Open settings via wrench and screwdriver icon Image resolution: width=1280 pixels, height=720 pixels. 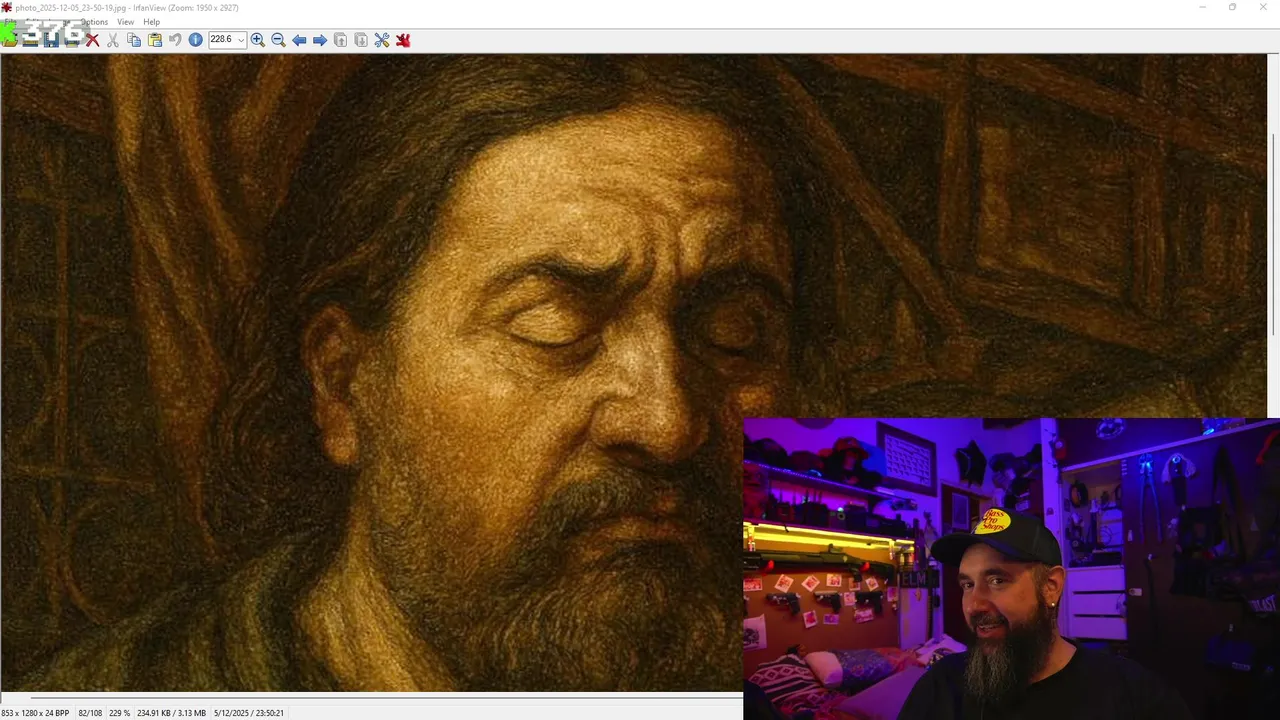[x=382, y=40]
